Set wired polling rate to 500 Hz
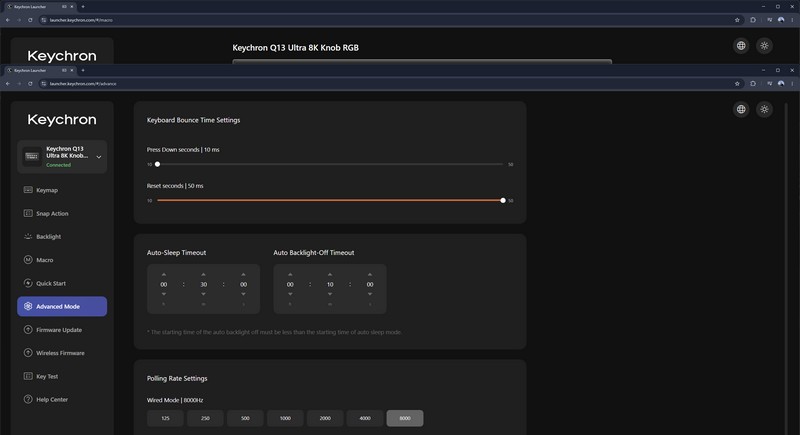Viewport: 800px width, 435px height. 245,418
